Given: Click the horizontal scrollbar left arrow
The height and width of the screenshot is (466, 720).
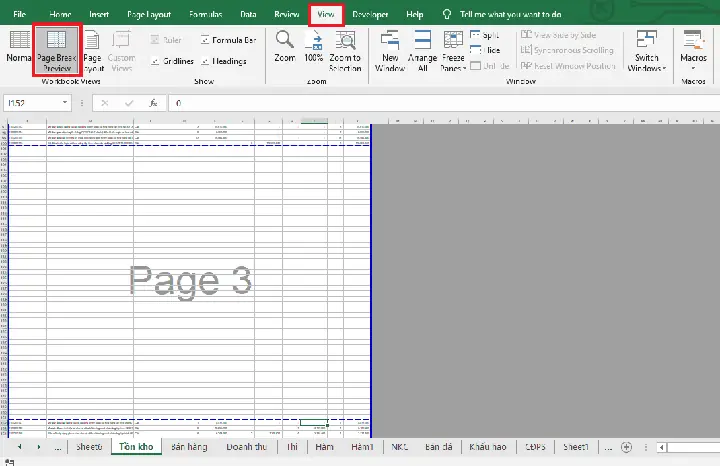Looking at the screenshot, I should 662,447.
